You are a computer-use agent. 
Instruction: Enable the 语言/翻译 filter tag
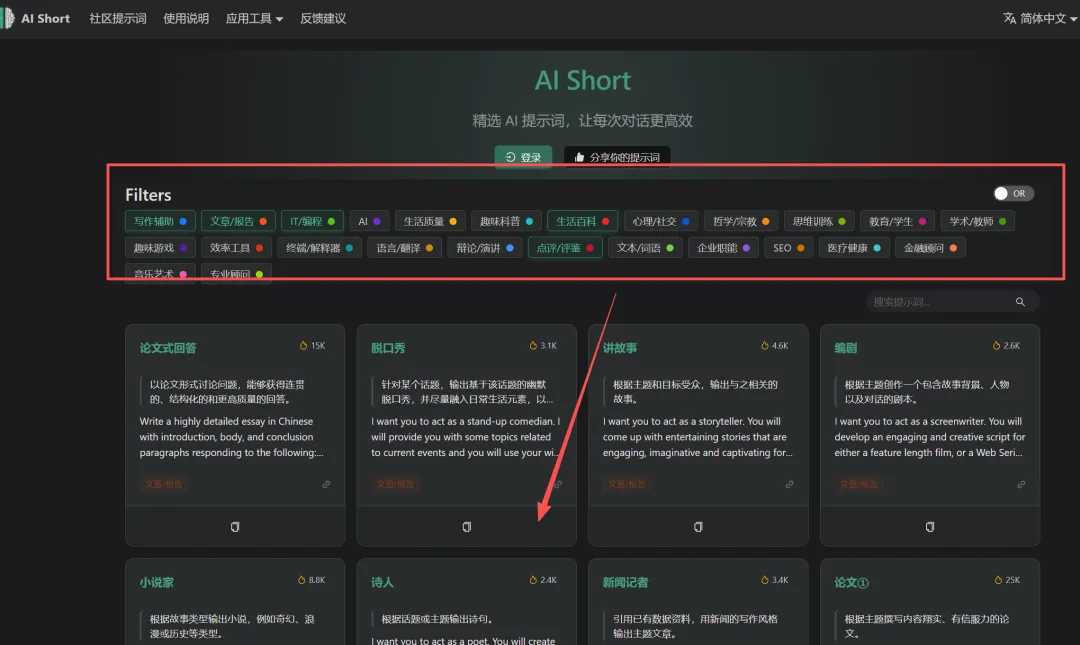[404, 247]
